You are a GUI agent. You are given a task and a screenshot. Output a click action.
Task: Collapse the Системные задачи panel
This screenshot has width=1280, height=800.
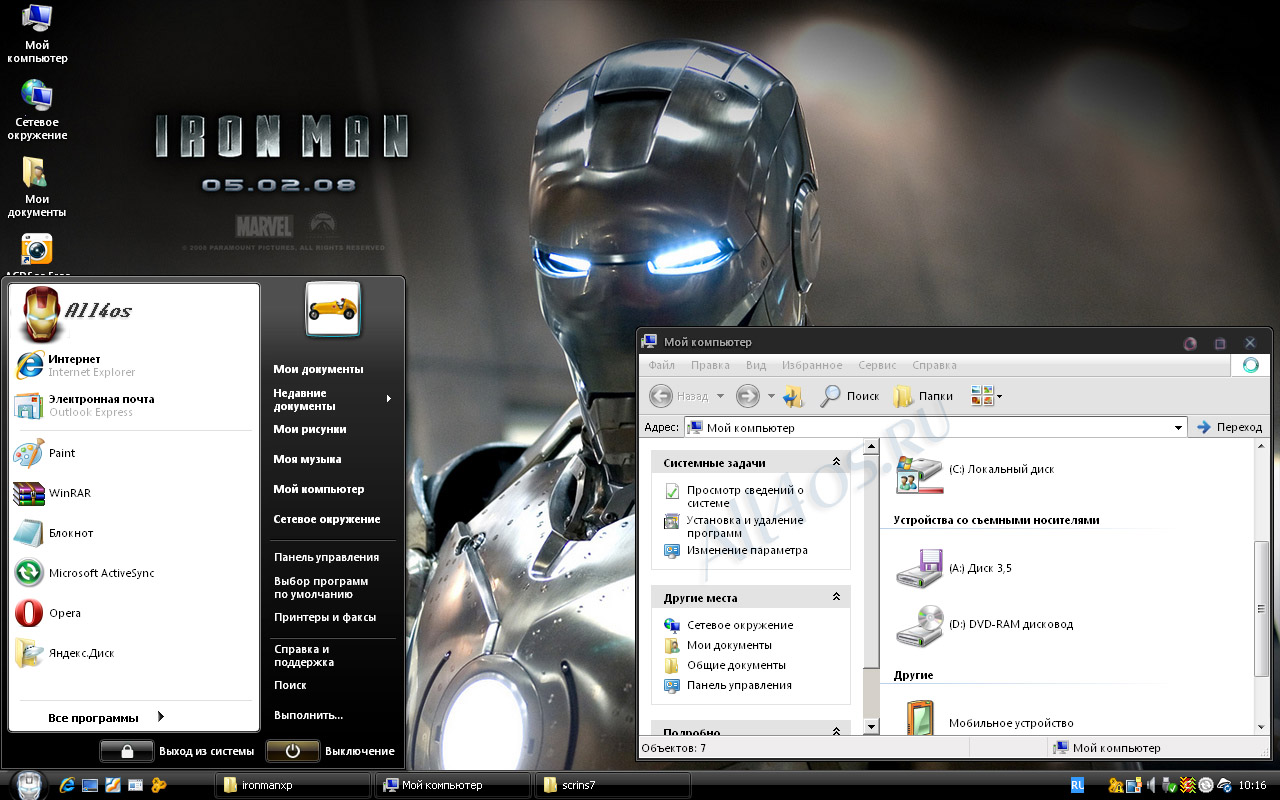pos(836,462)
